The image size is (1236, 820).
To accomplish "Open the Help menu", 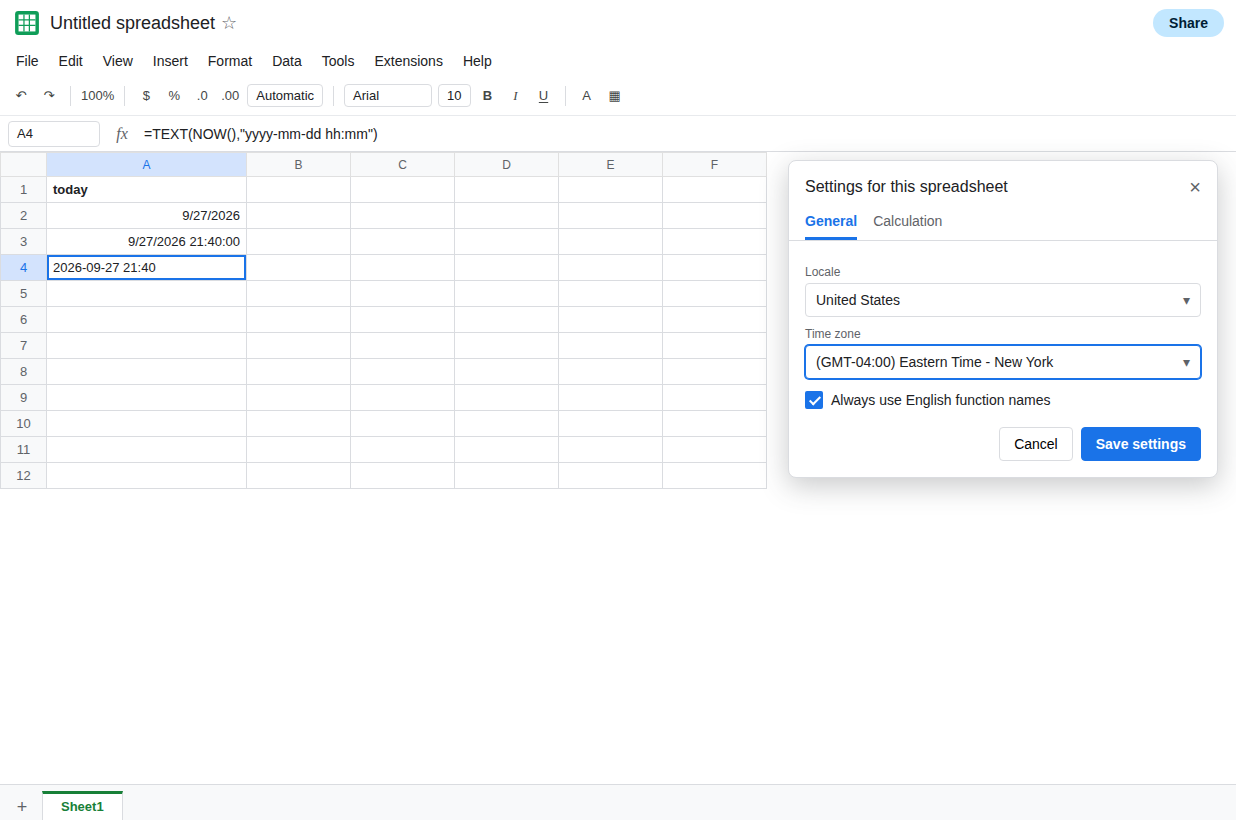I will (x=477, y=61).
